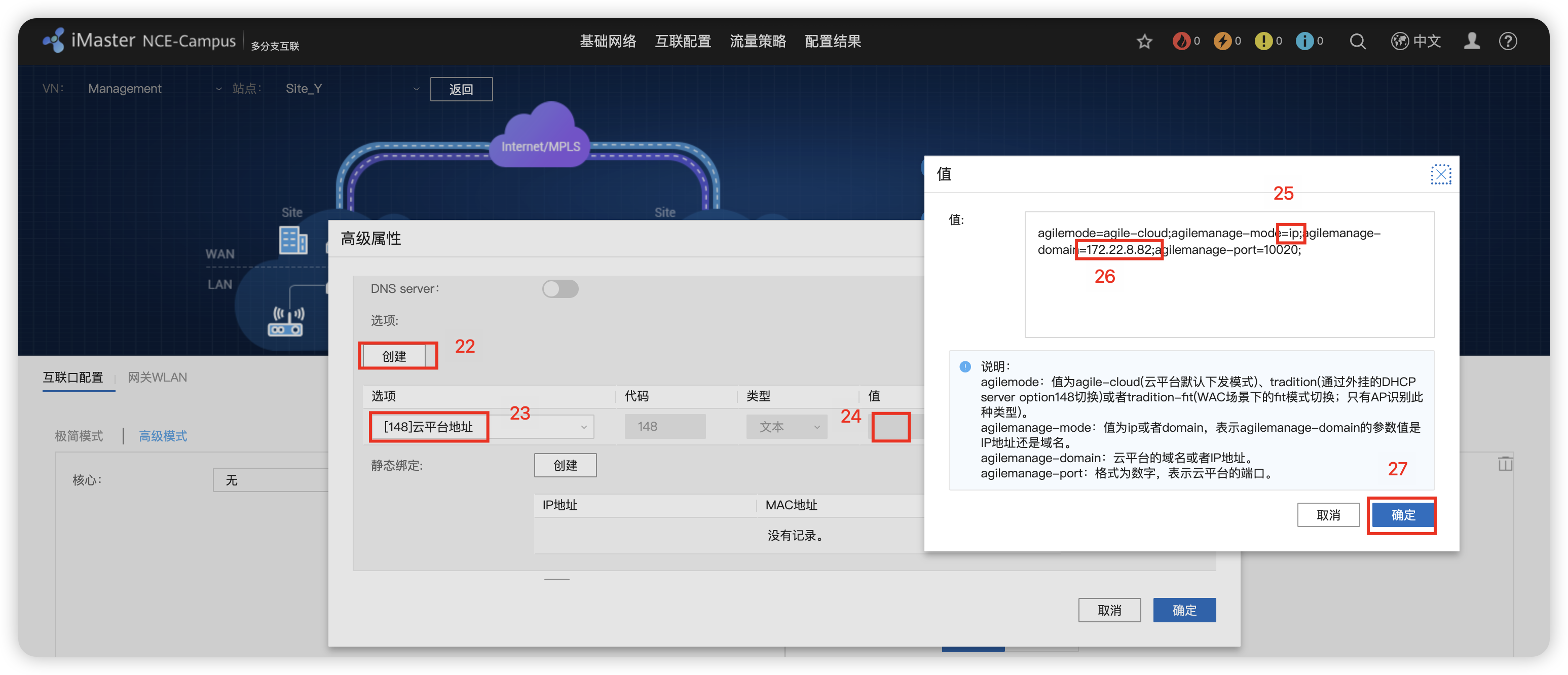This screenshot has width=1568, height=675.
Task: Open the help question mark icon
Action: point(1508,42)
